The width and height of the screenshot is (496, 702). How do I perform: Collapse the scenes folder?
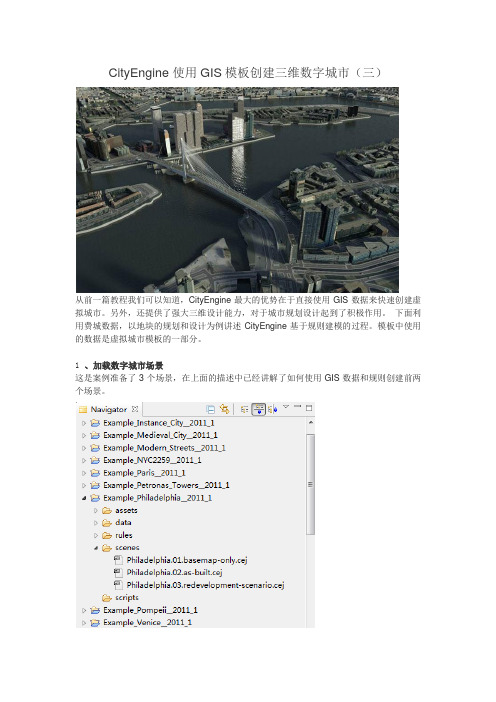[x=95, y=548]
